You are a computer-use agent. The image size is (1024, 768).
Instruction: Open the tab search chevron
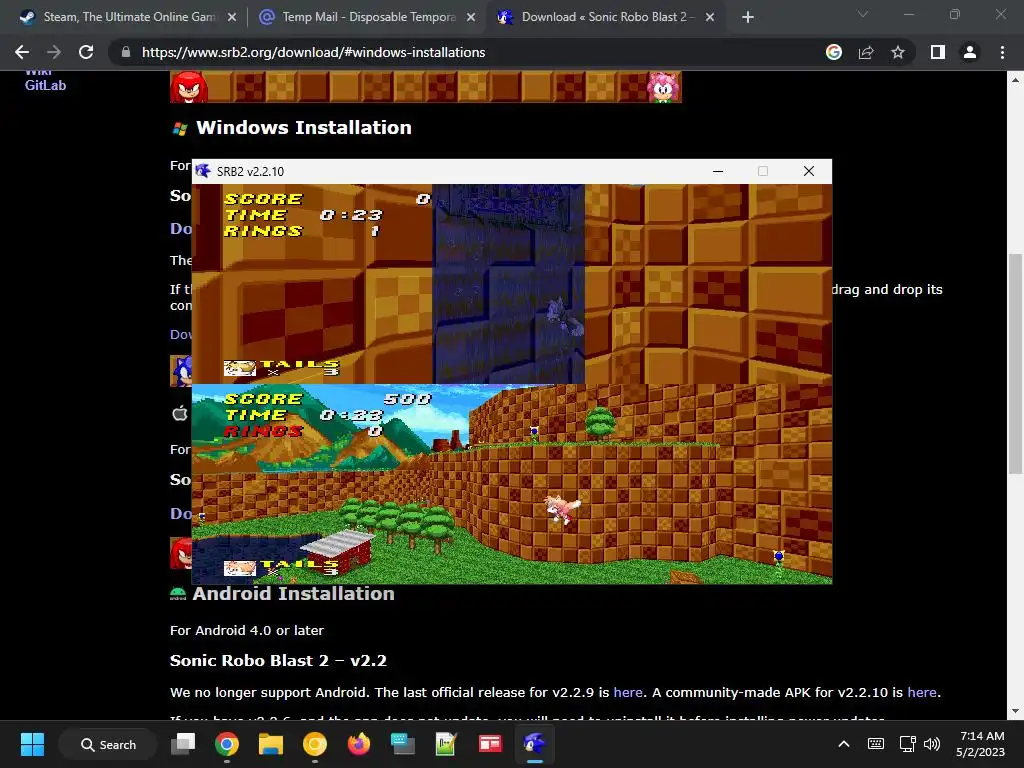coord(863,14)
